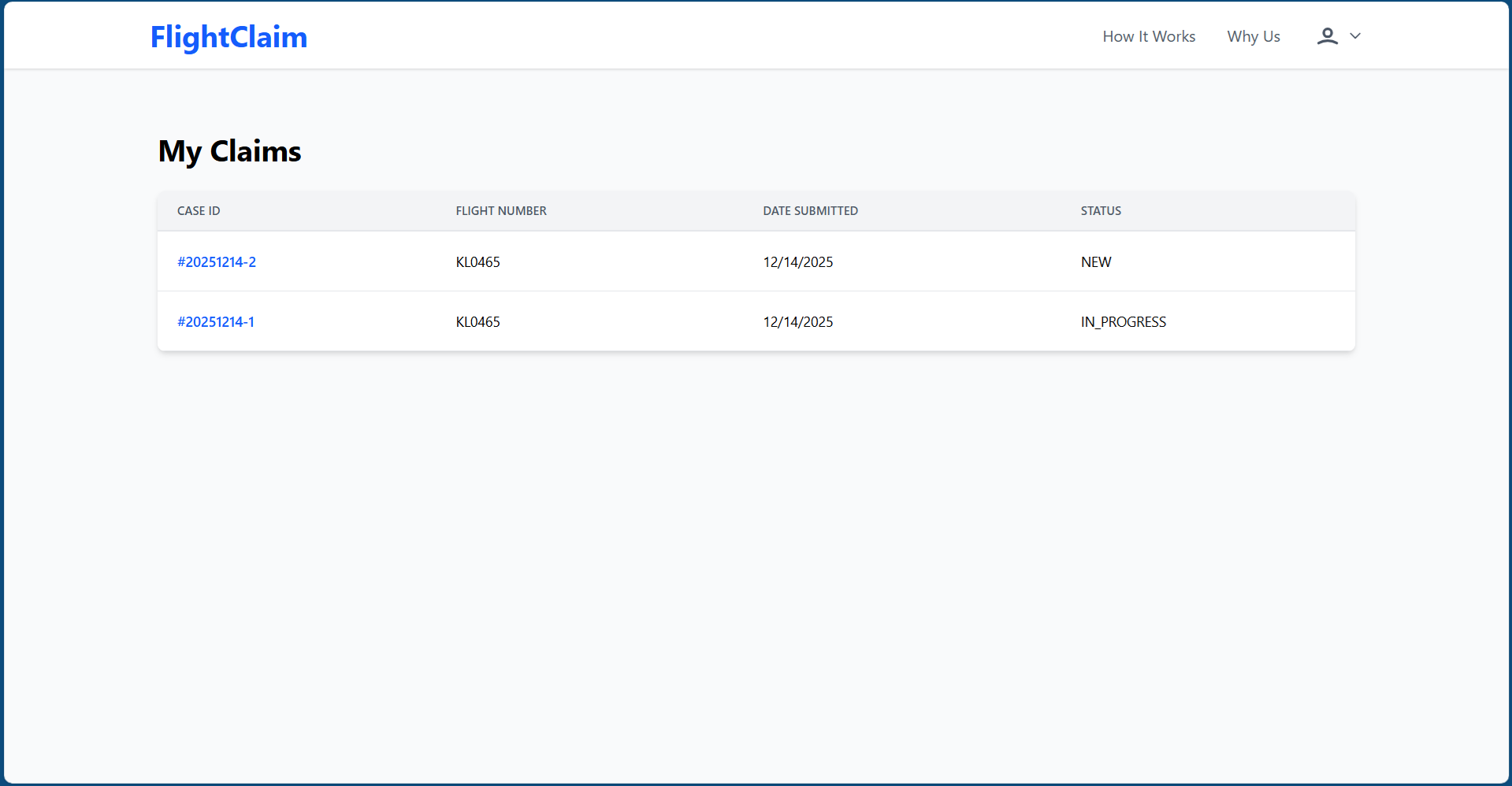The image size is (1512, 786).
Task: Click flight KL0465 in the IN_PROGRESS row
Action: pyautogui.click(x=477, y=322)
